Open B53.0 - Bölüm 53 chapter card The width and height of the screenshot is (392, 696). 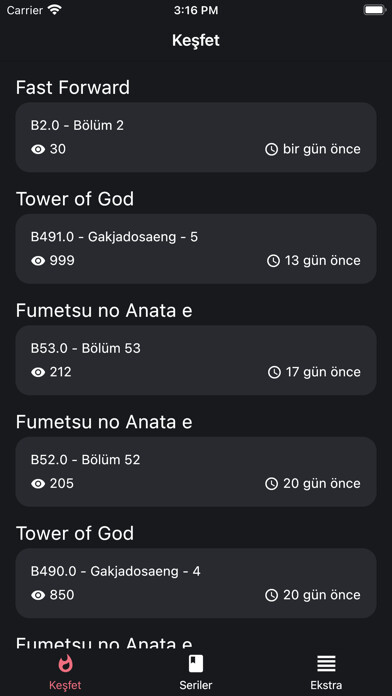pos(196,360)
